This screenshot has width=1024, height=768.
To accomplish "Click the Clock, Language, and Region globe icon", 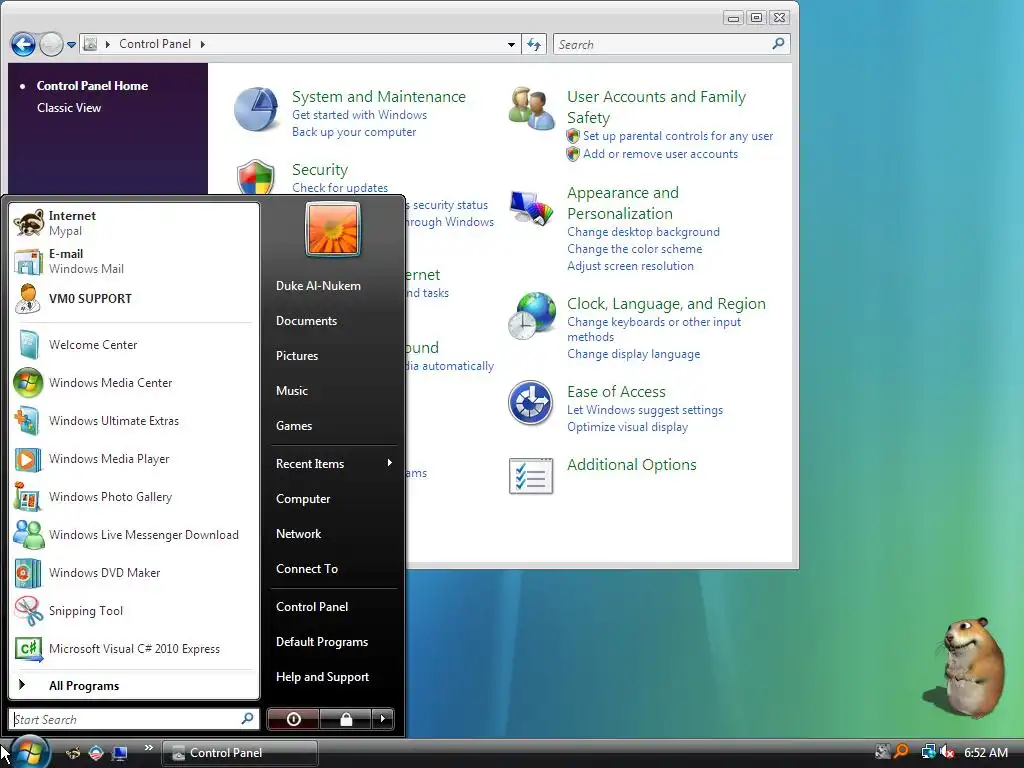I will [532, 316].
